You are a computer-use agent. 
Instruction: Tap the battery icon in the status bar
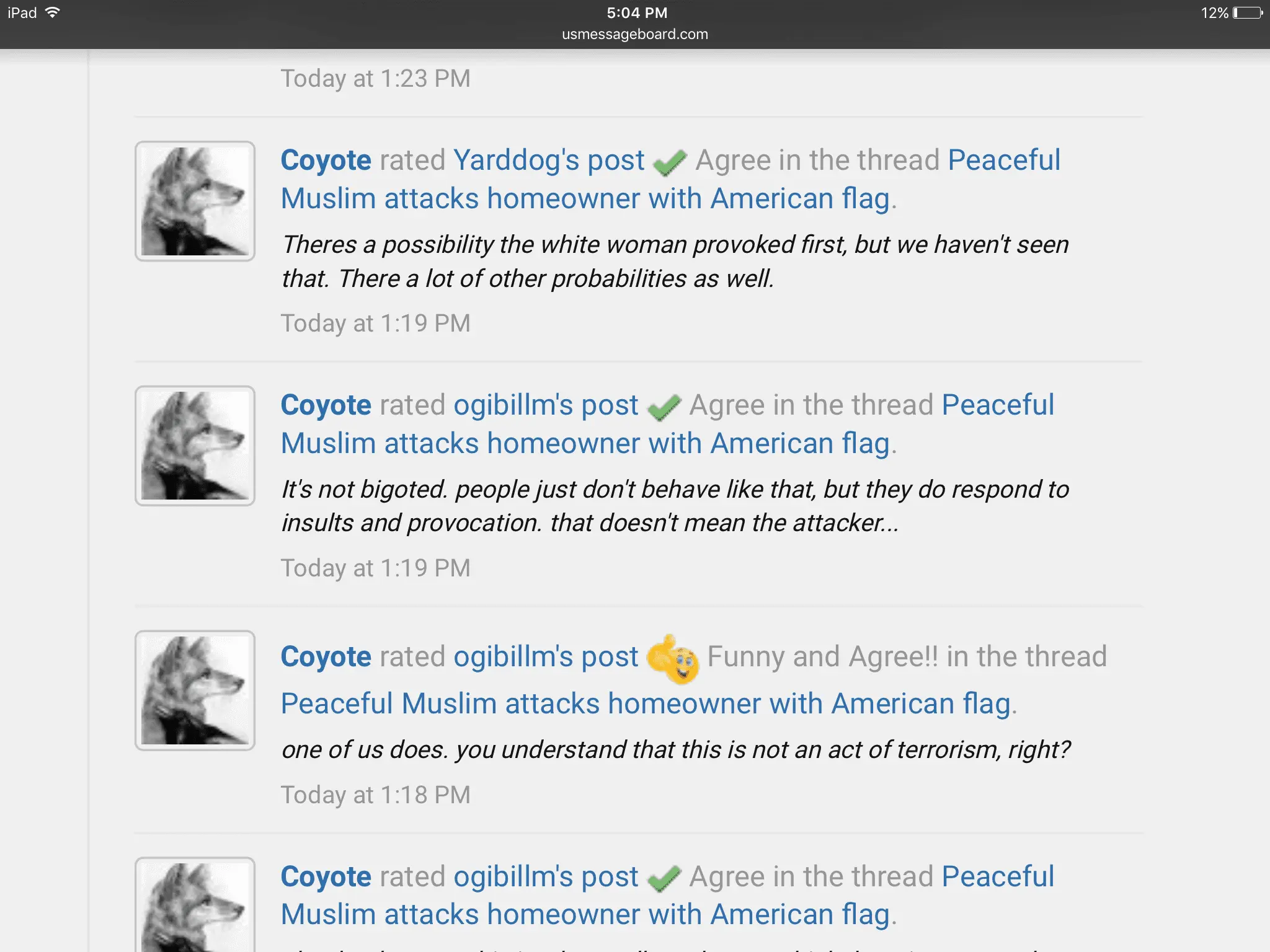point(1247,13)
